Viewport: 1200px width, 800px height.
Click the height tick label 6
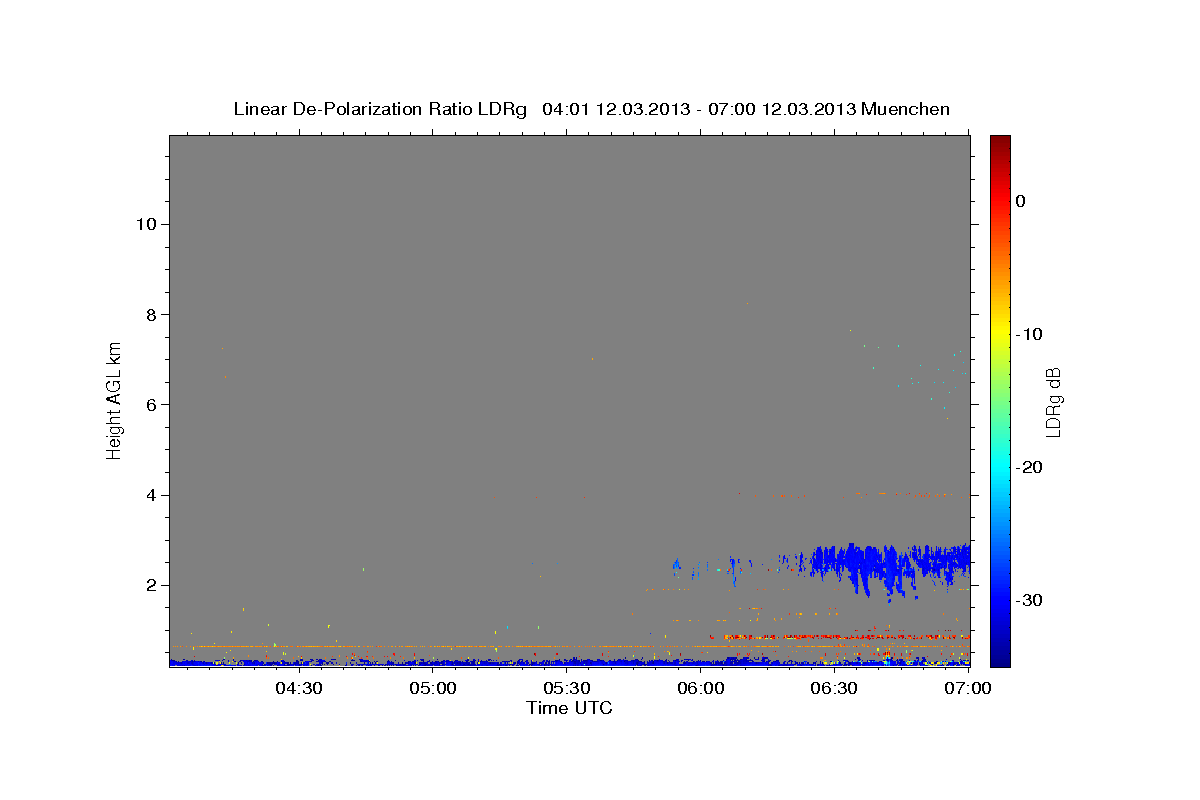coord(149,405)
